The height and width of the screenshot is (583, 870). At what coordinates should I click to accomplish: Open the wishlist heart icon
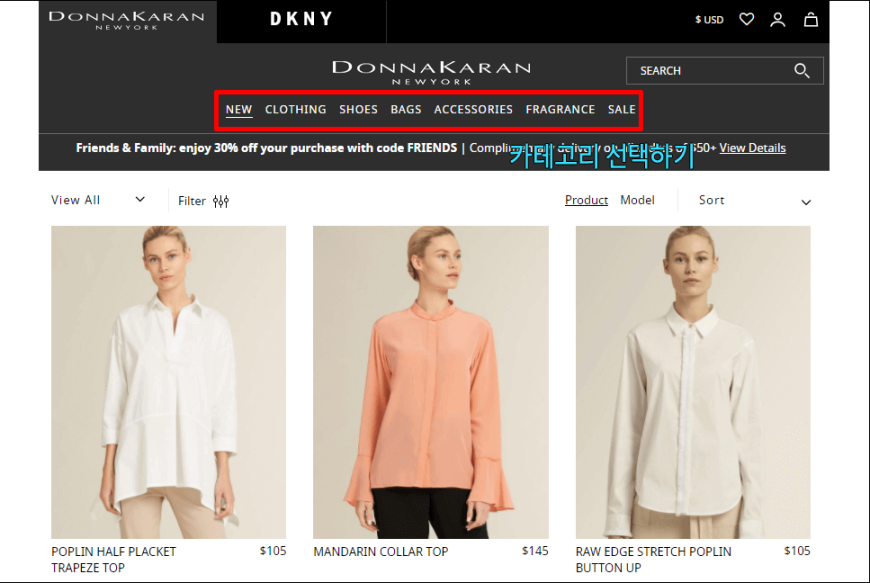point(746,19)
